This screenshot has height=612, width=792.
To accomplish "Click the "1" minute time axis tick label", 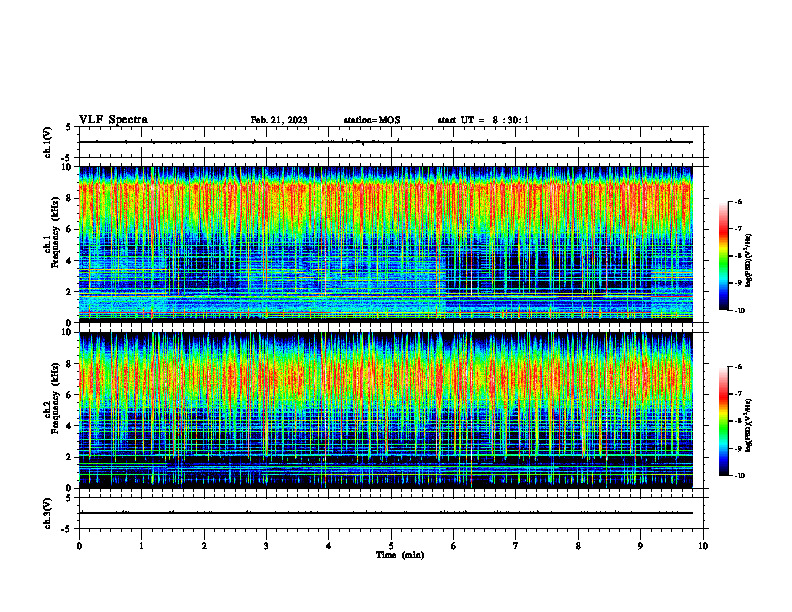I will 141,546.
